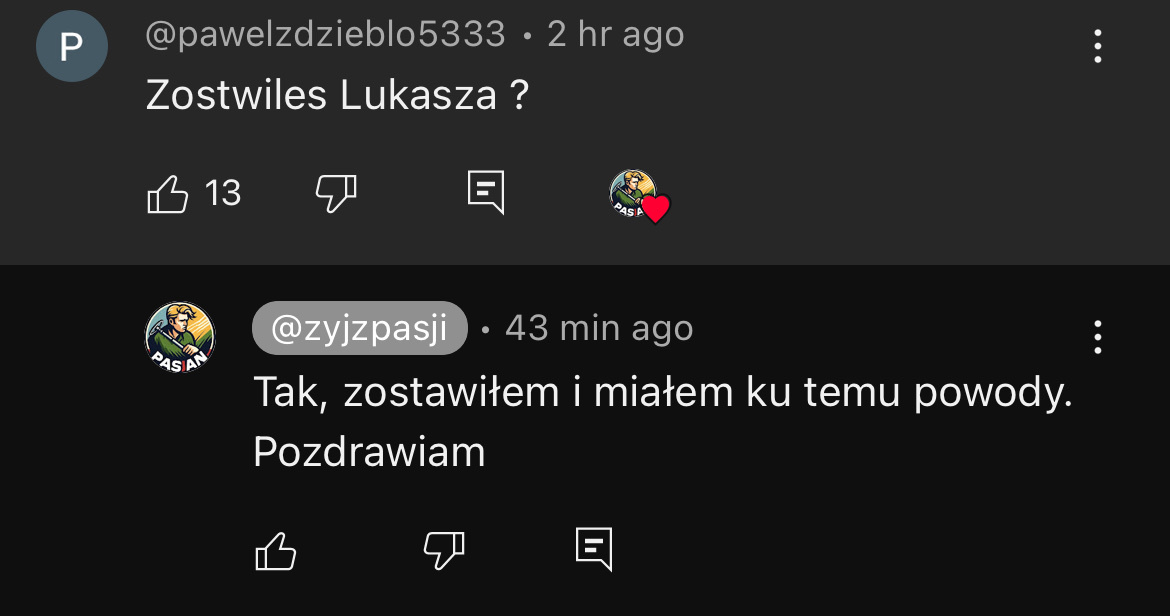
Task: Click the reply line starting 'Tak, zostawiłem'
Action: tap(662, 393)
